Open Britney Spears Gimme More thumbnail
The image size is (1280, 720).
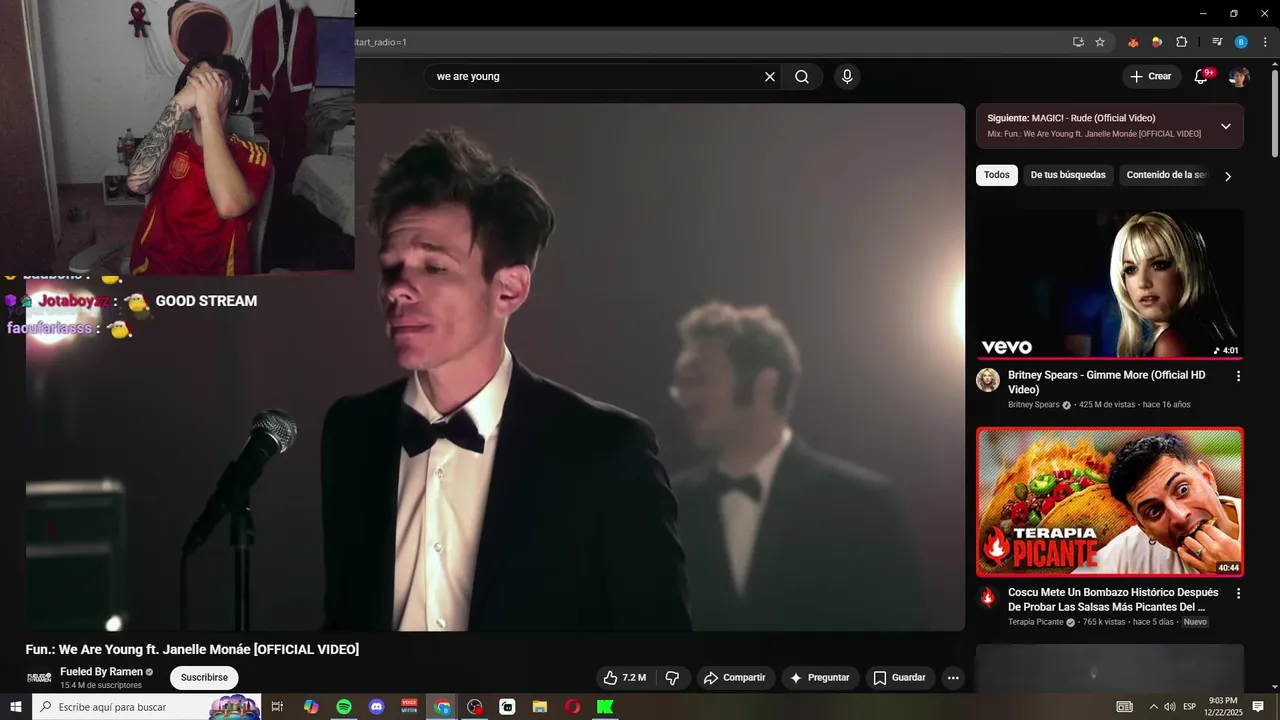pyautogui.click(x=1110, y=283)
